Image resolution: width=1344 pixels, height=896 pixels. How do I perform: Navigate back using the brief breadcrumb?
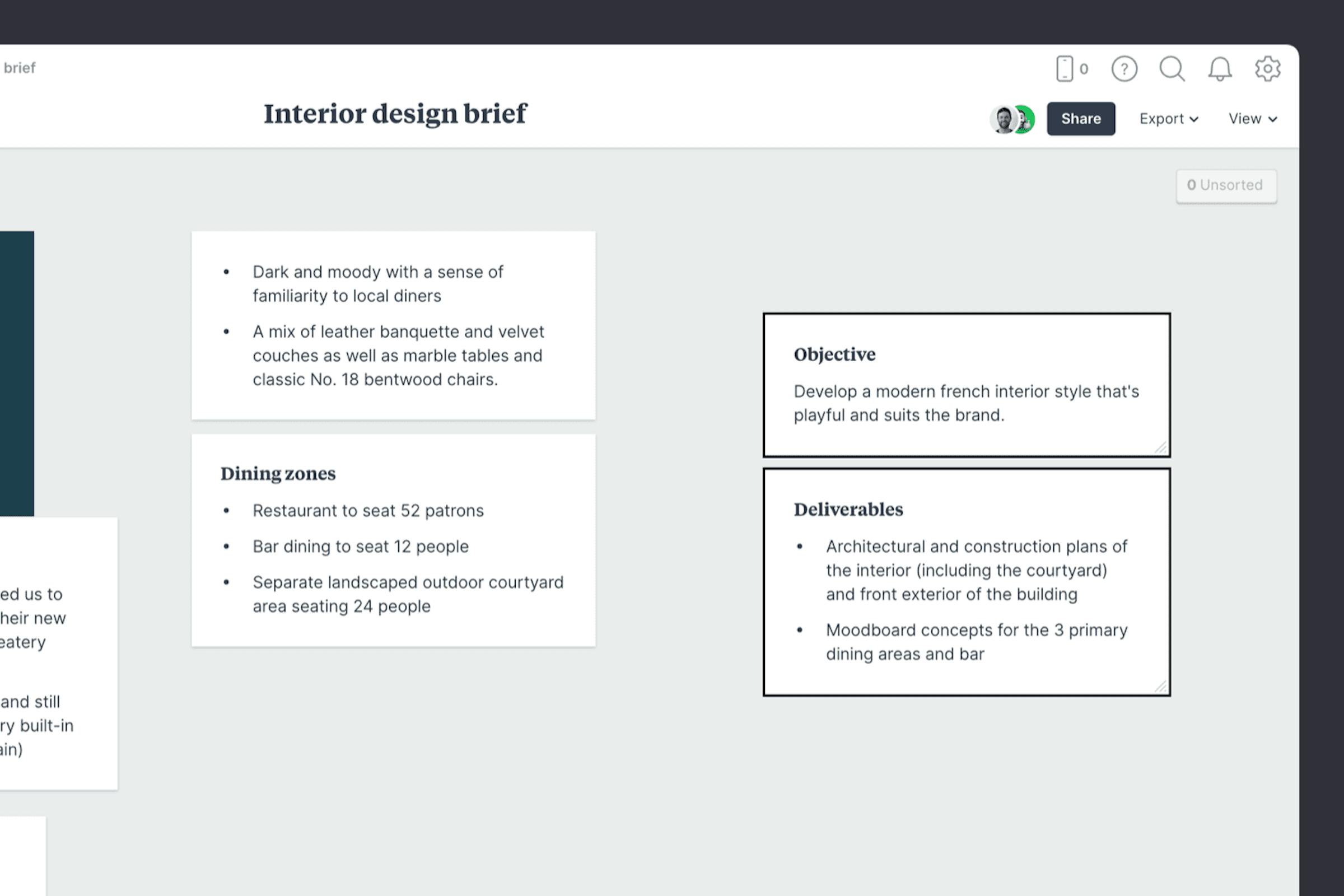coord(20,67)
